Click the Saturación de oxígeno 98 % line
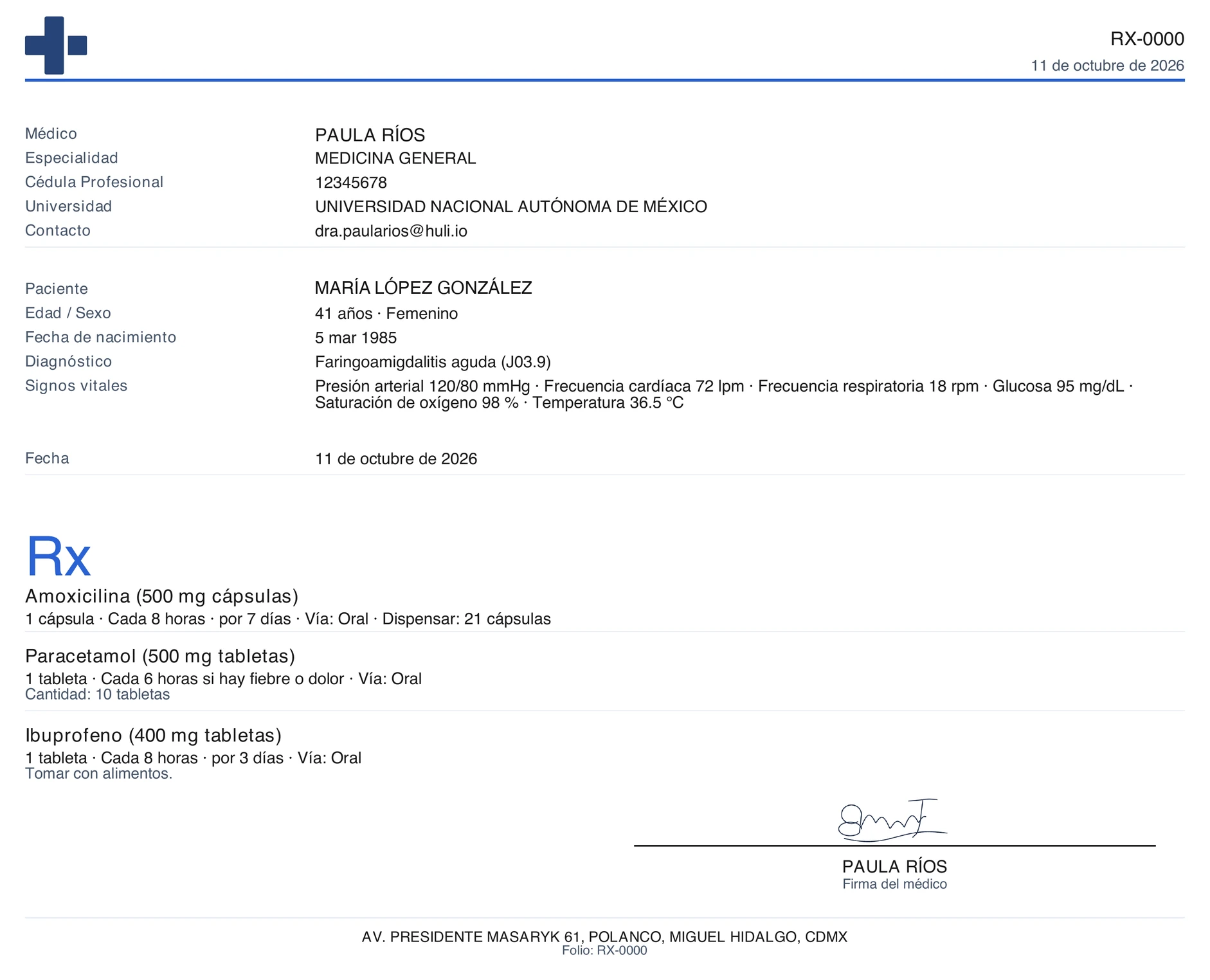Screen dimensions: 1210x980 coord(499,403)
